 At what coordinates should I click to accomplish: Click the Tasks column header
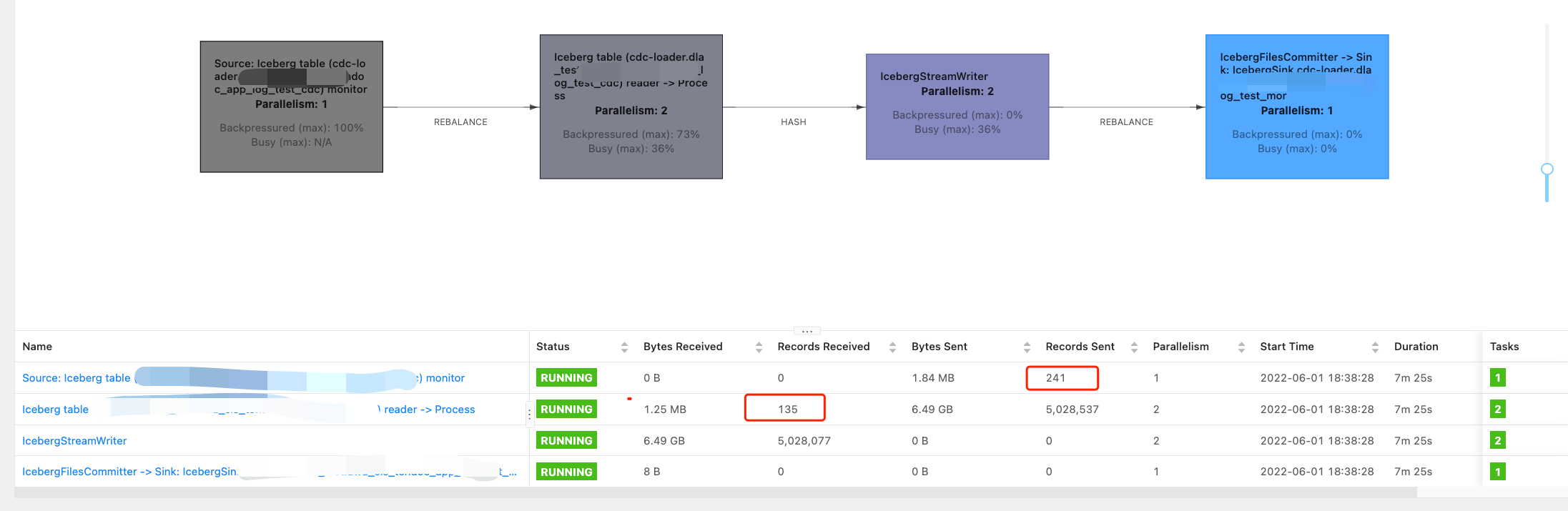point(1504,347)
